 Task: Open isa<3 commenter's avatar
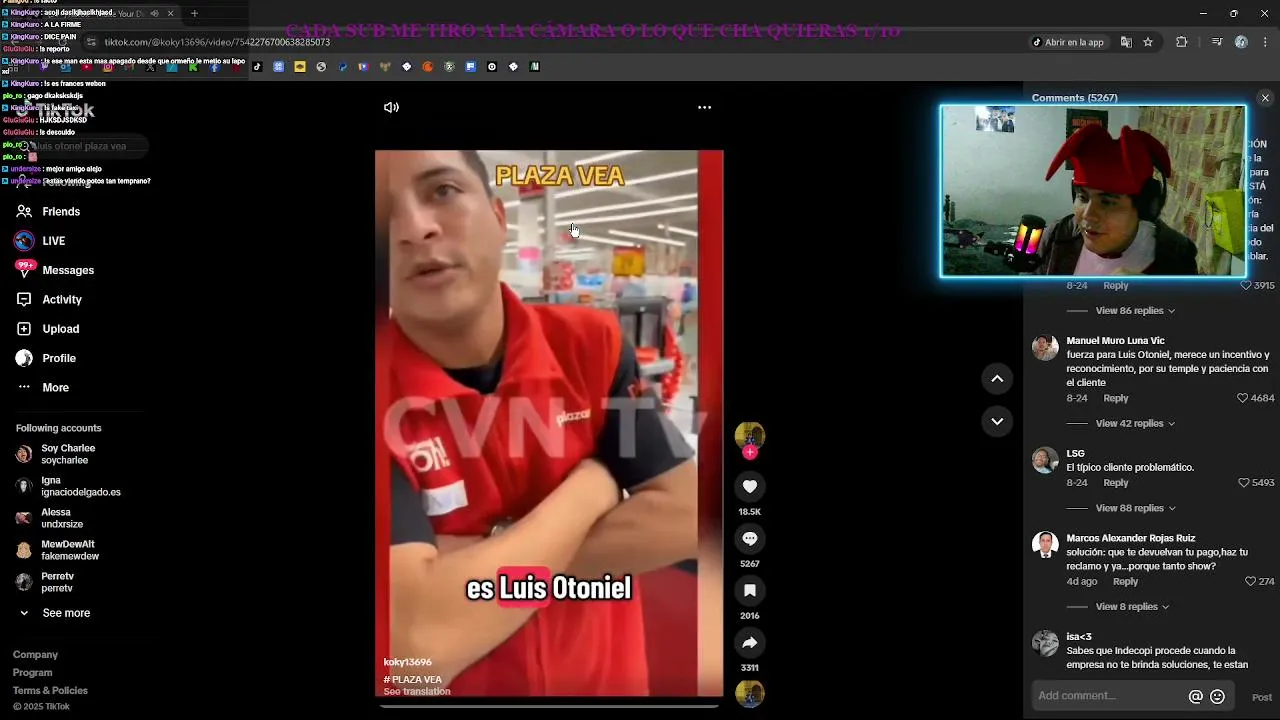[x=1045, y=643]
